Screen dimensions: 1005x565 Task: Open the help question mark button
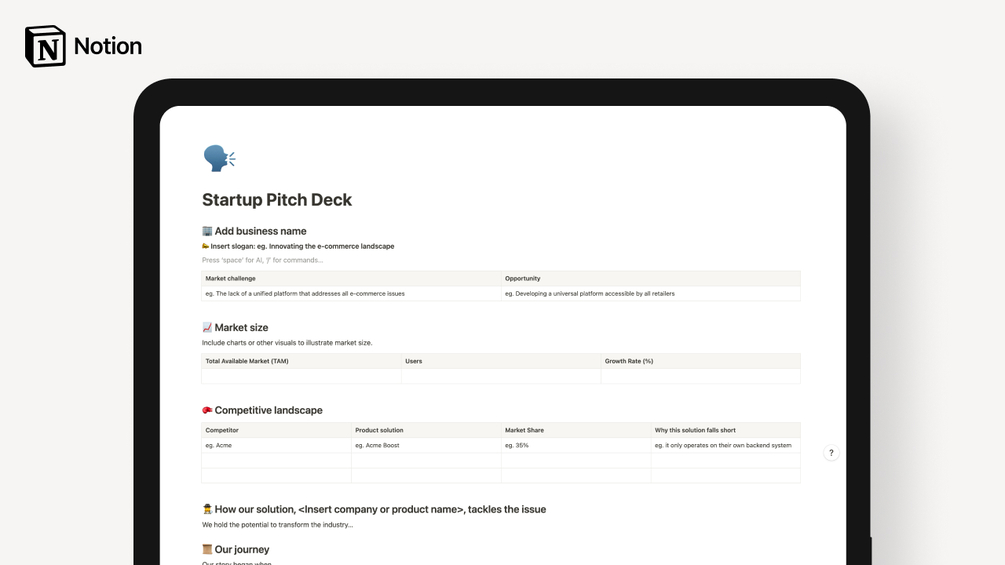coord(831,453)
